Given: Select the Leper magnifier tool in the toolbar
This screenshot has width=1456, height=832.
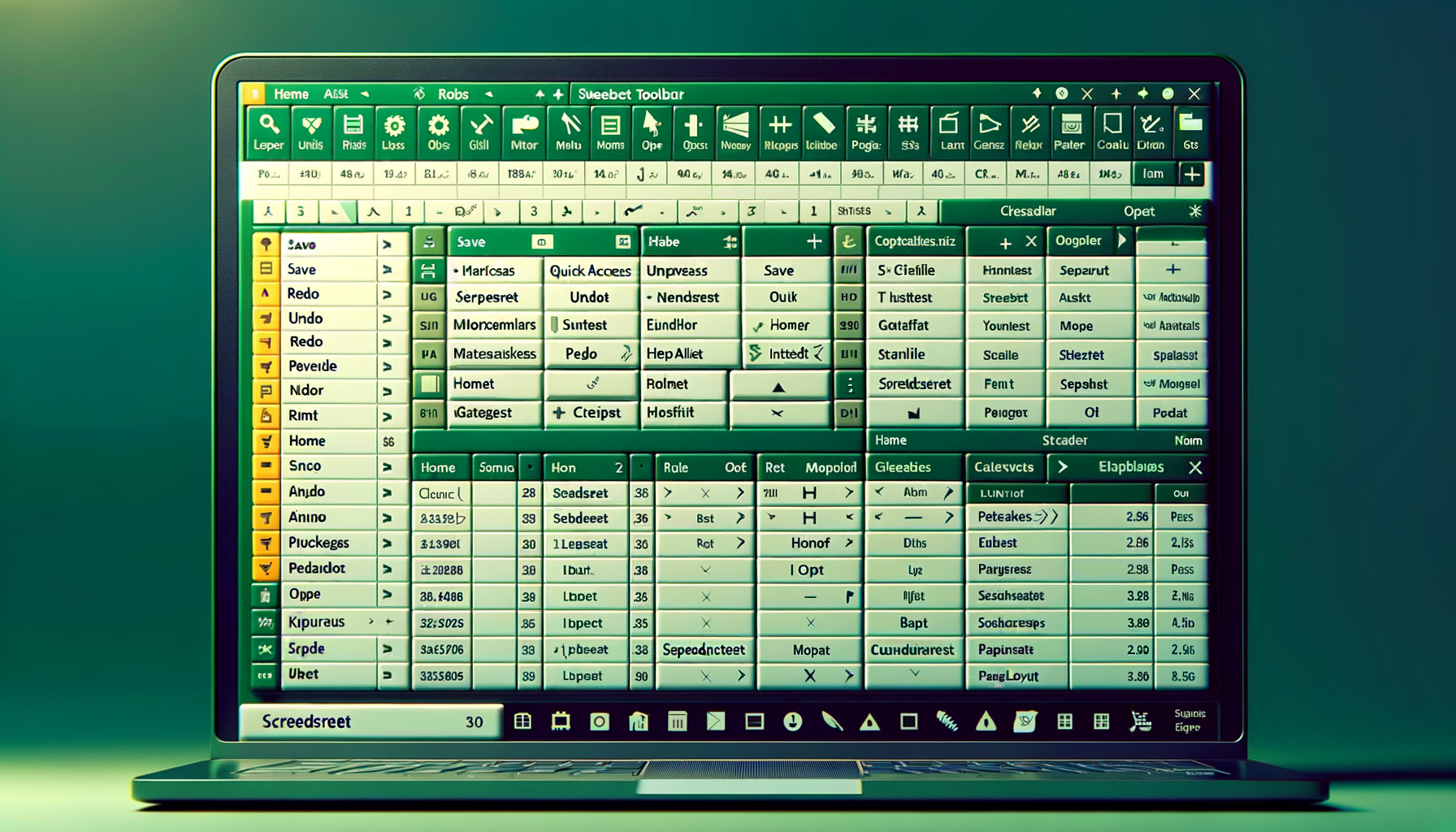Looking at the screenshot, I should click(x=268, y=130).
